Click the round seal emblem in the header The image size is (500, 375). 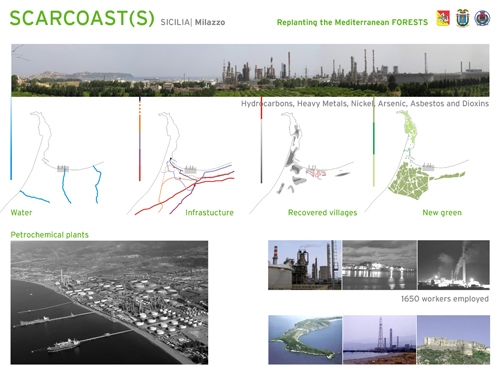[482, 18]
